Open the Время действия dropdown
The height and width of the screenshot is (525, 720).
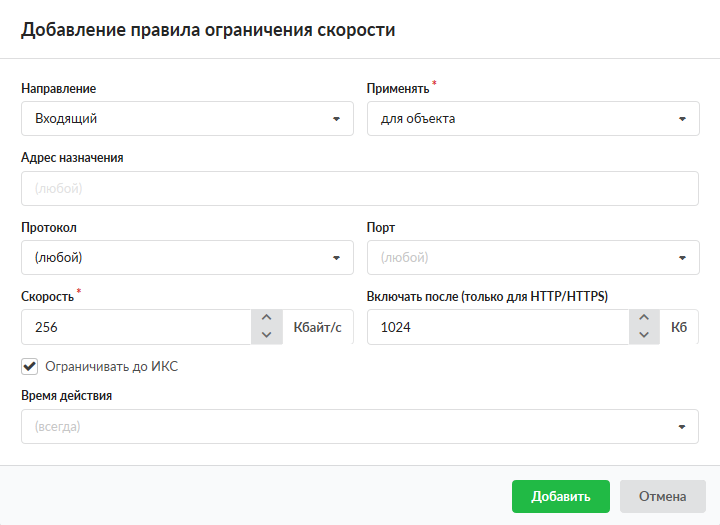(x=682, y=426)
